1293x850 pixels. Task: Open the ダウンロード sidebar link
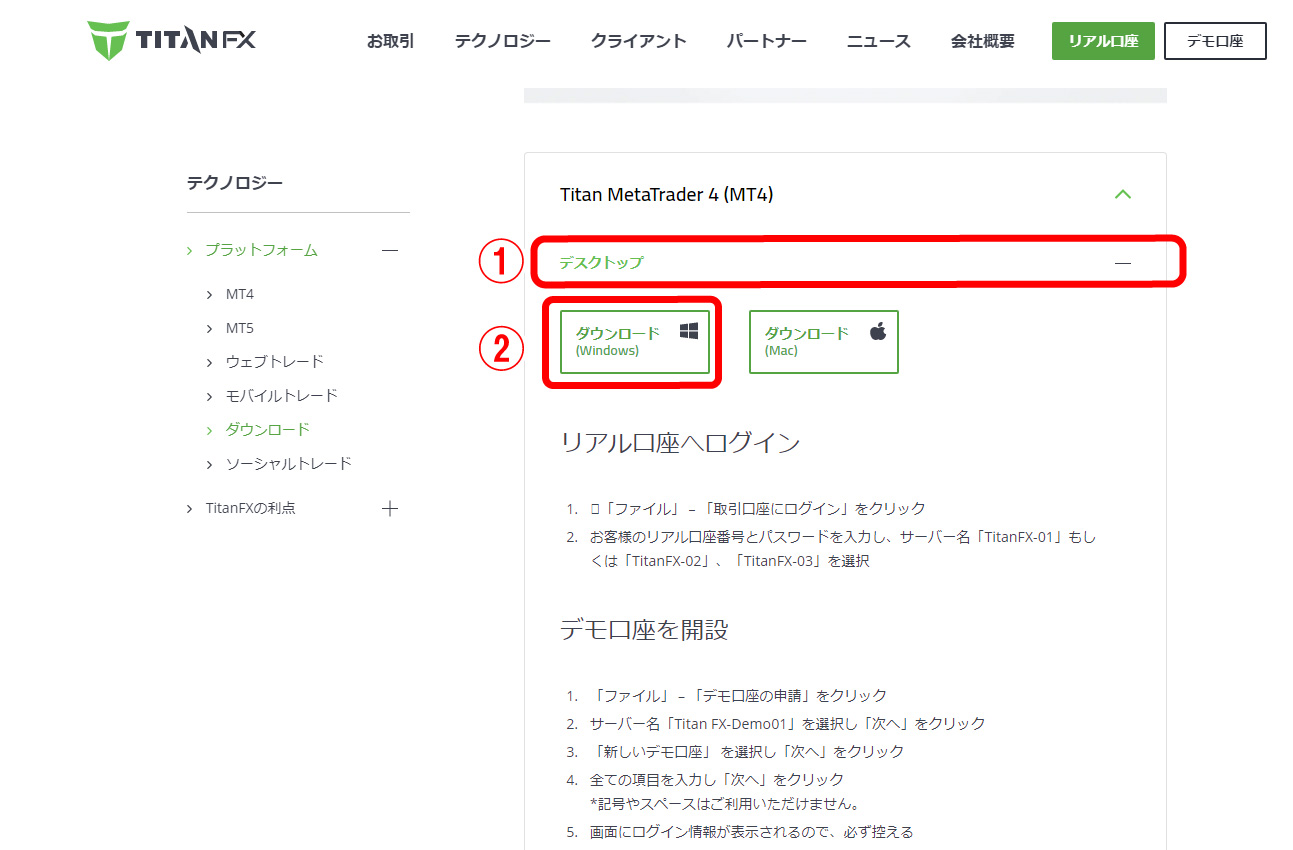tap(268, 429)
